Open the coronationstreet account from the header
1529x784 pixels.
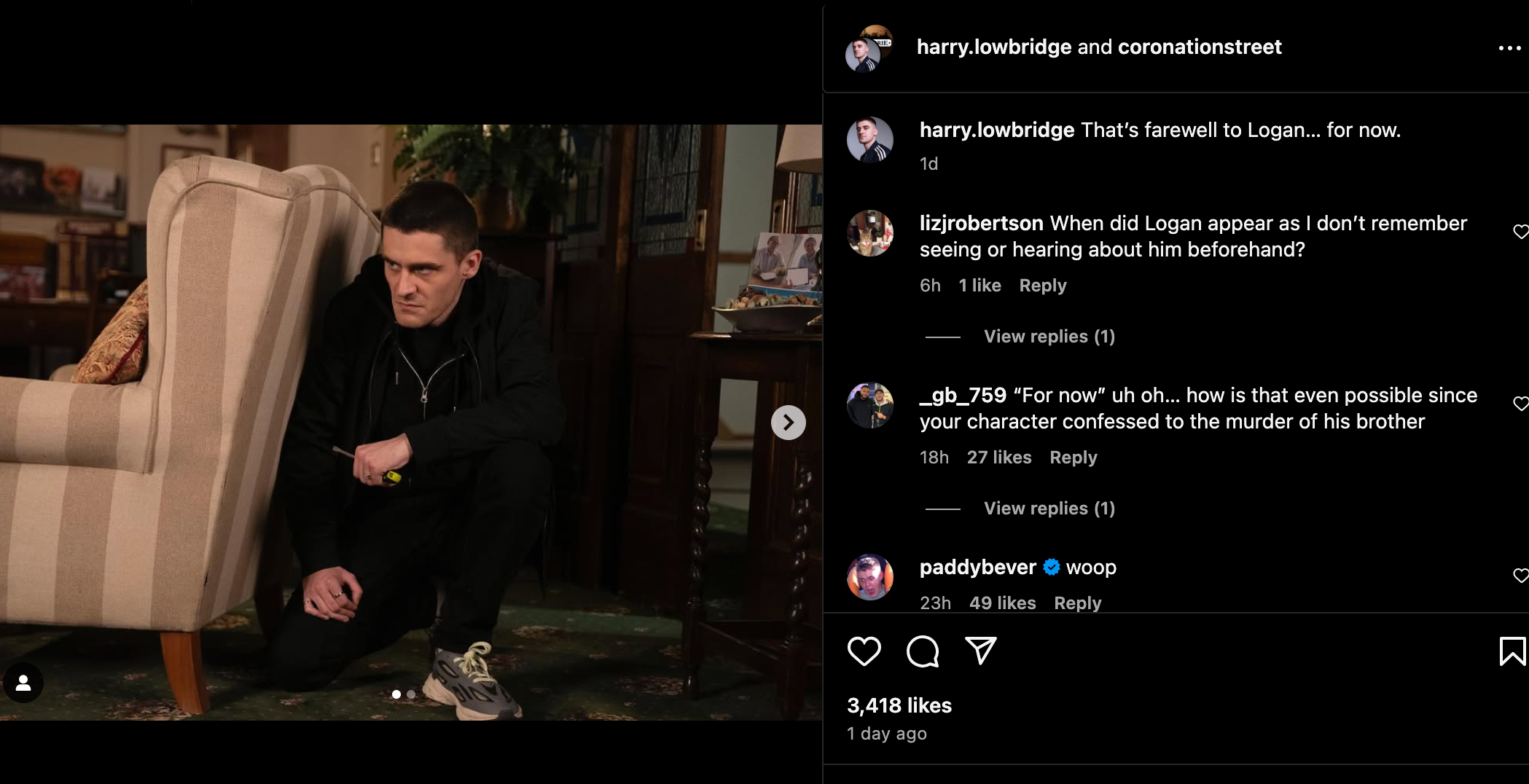click(1199, 47)
